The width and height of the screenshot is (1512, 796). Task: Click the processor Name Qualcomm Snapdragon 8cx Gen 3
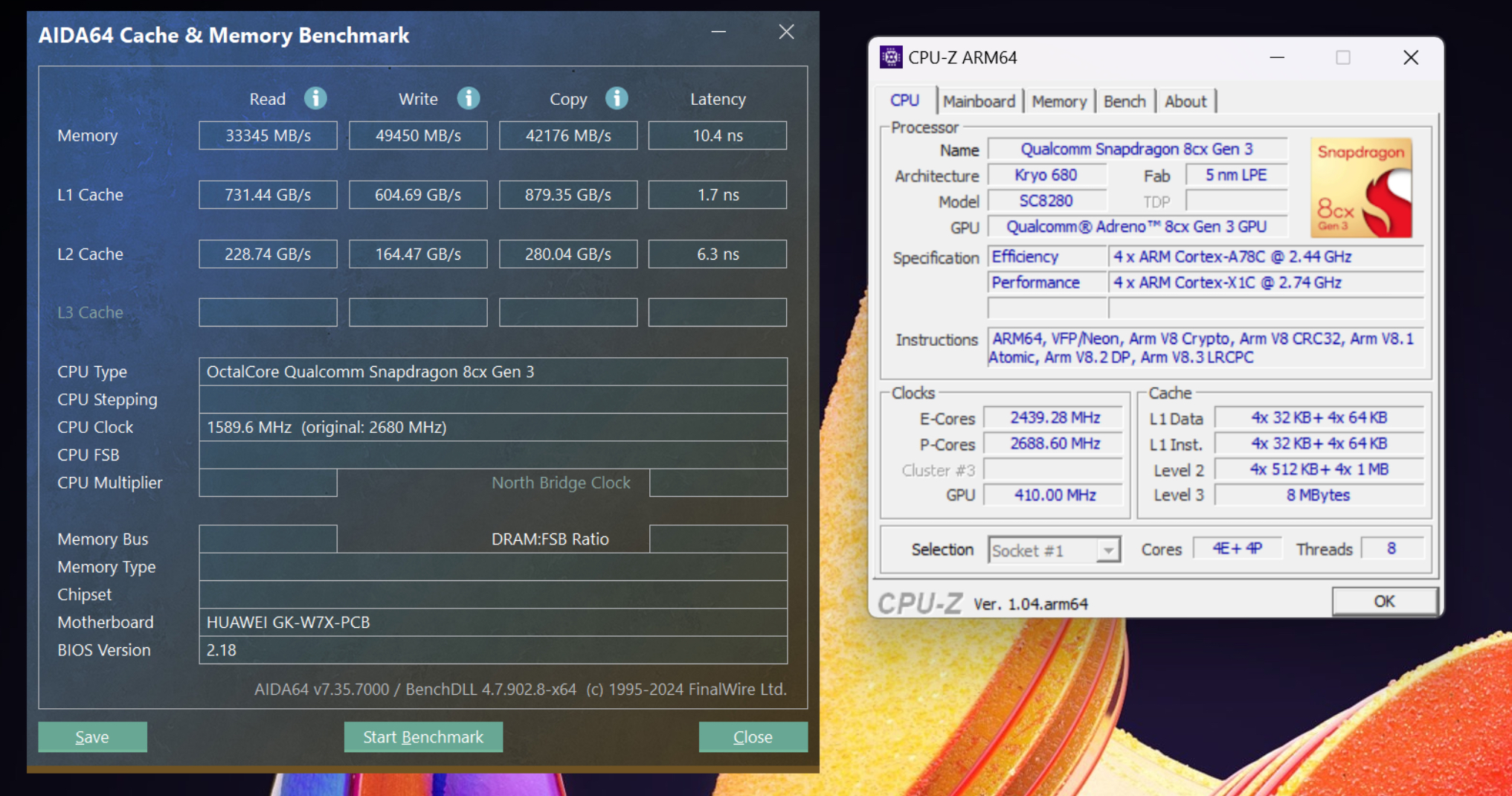[1137, 150]
